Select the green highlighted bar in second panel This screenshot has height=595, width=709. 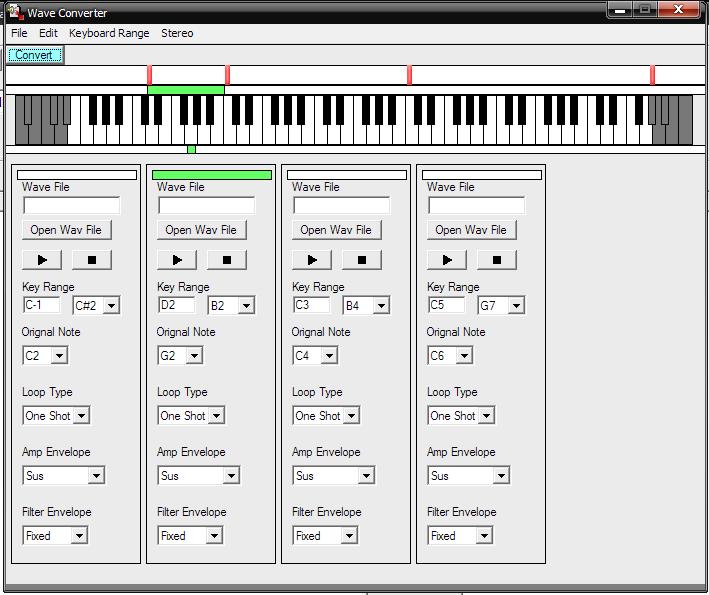pyautogui.click(x=212, y=175)
